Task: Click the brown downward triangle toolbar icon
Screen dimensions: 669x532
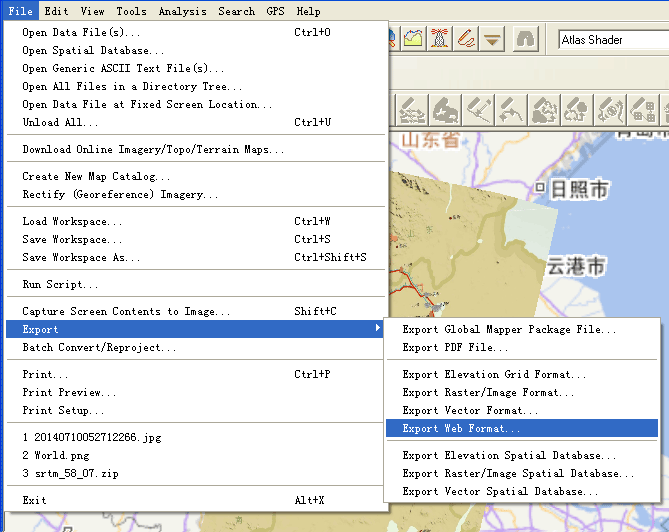Action: (492, 39)
